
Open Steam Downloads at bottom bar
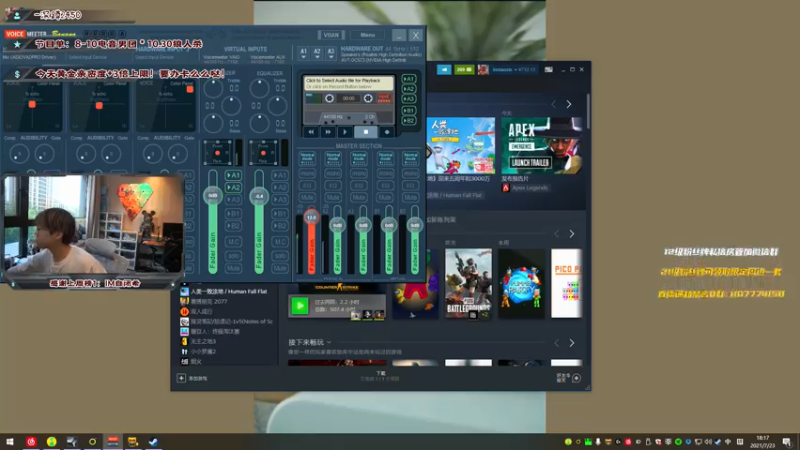pyautogui.click(x=381, y=376)
